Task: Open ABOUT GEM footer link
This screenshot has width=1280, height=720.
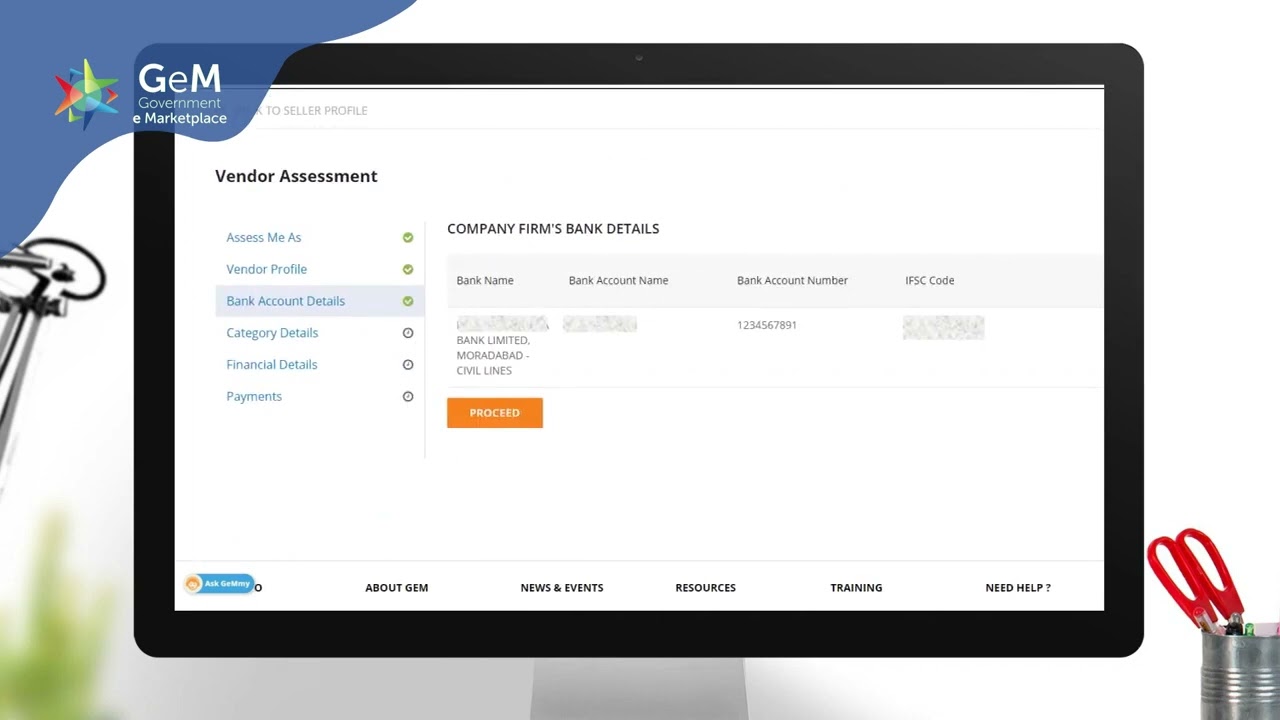Action: [397, 588]
